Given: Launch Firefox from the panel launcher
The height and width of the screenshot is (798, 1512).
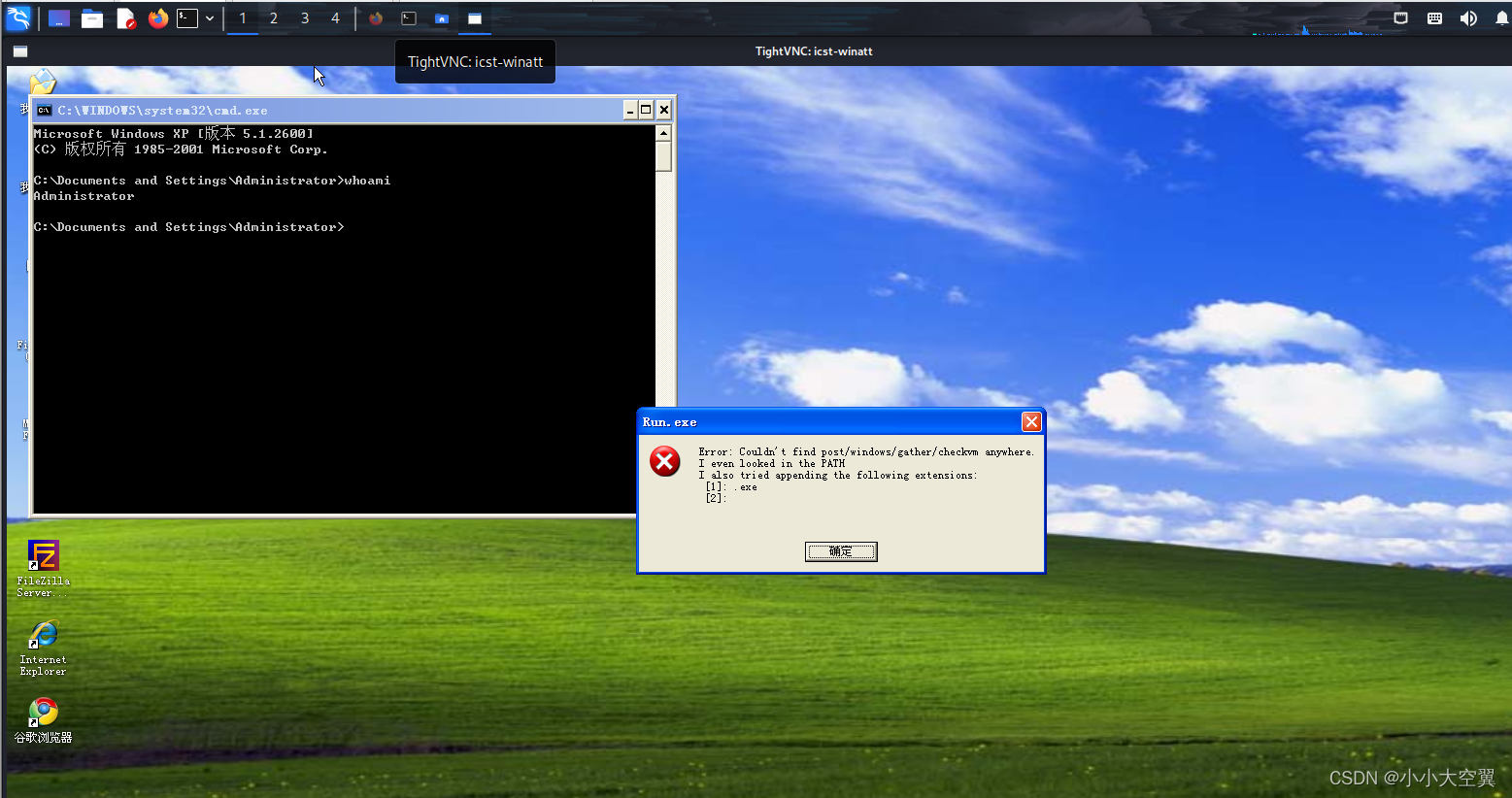Looking at the screenshot, I should (x=158, y=18).
